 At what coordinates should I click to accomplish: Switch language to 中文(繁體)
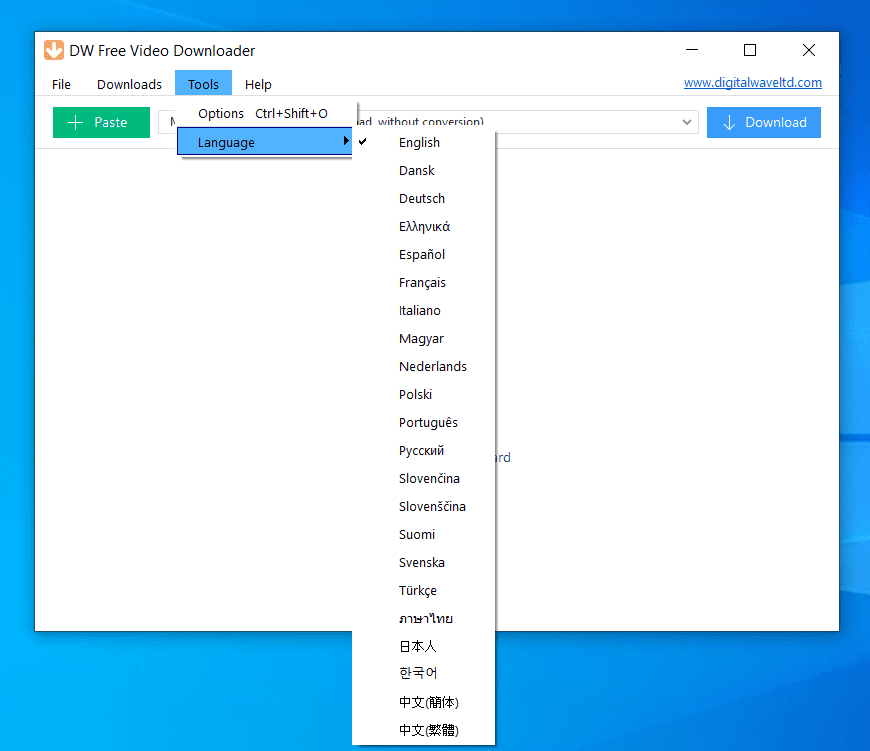tap(423, 730)
